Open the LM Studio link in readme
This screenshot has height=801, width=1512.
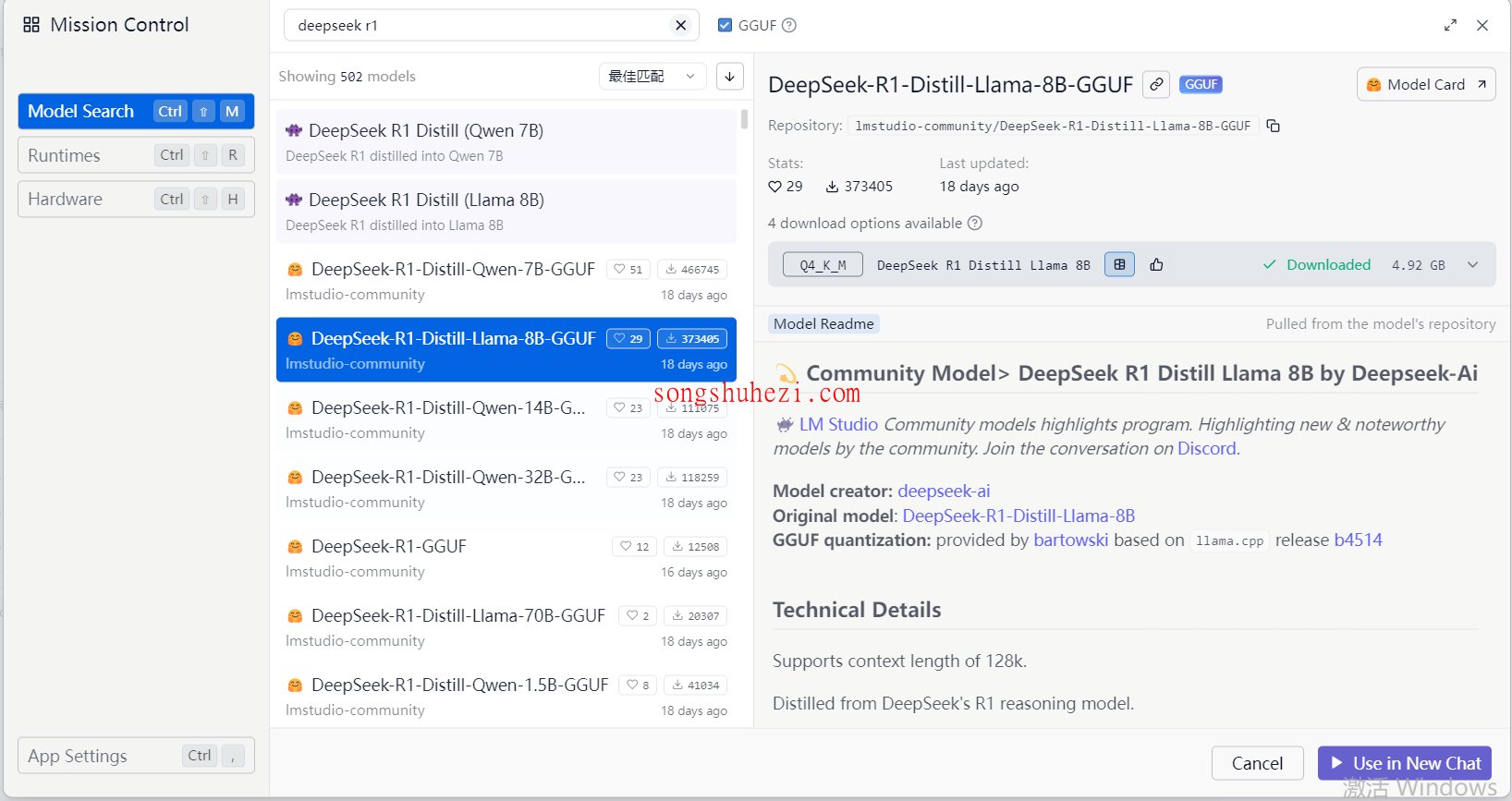[838, 424]
